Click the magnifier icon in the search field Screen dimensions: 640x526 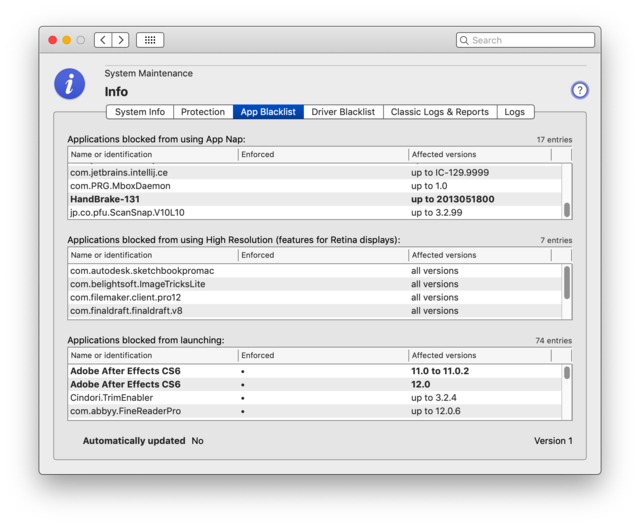tap(464, 40)
